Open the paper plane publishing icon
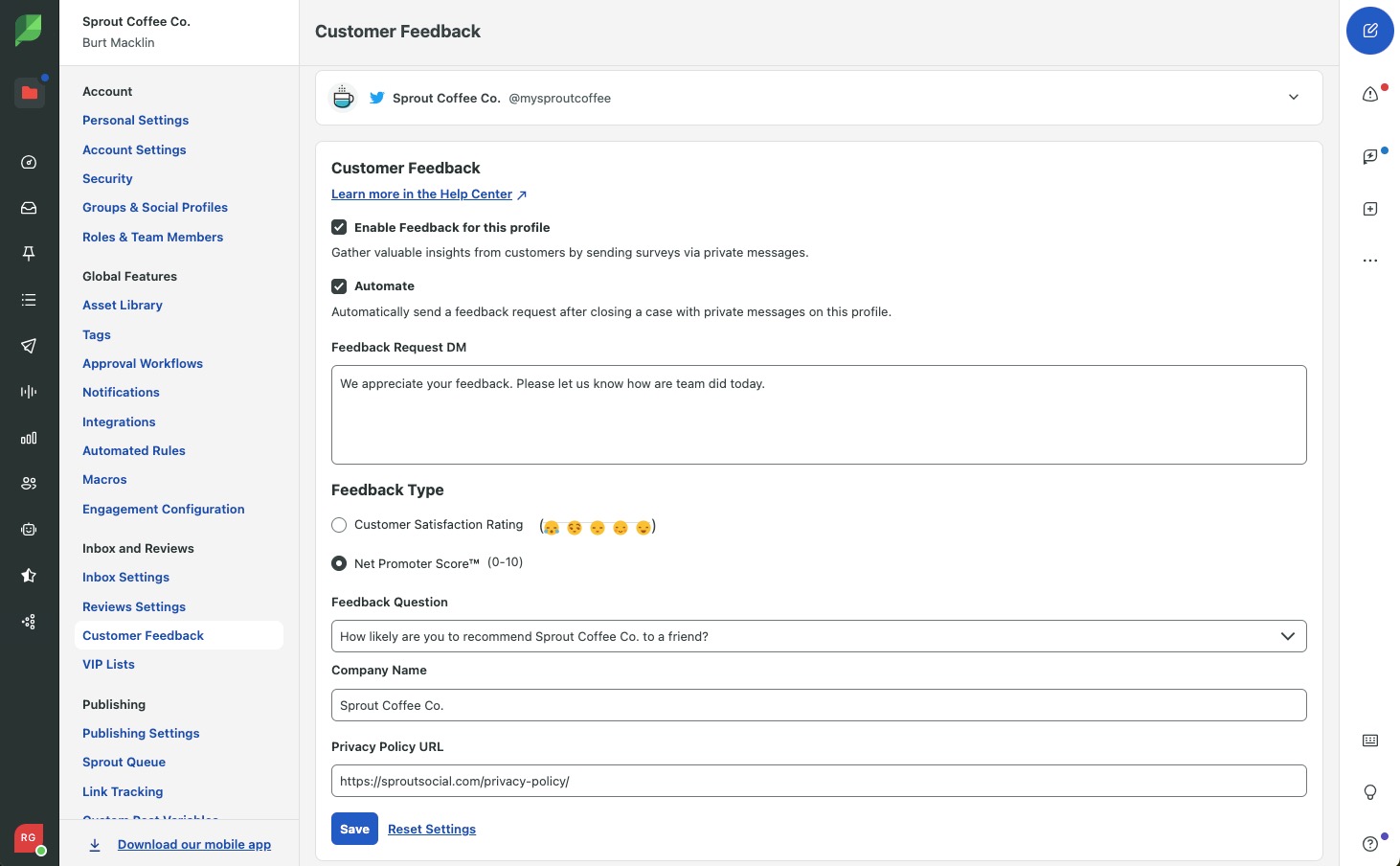 tap(29, 346)
